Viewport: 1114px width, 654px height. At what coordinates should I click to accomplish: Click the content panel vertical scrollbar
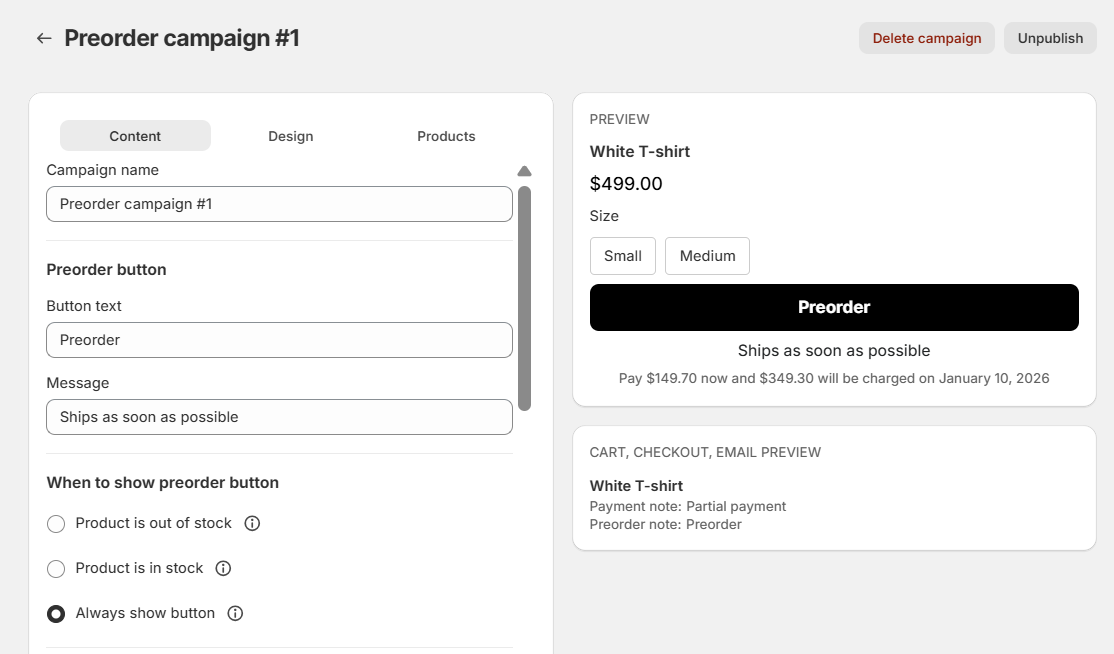tap(524, 298)
